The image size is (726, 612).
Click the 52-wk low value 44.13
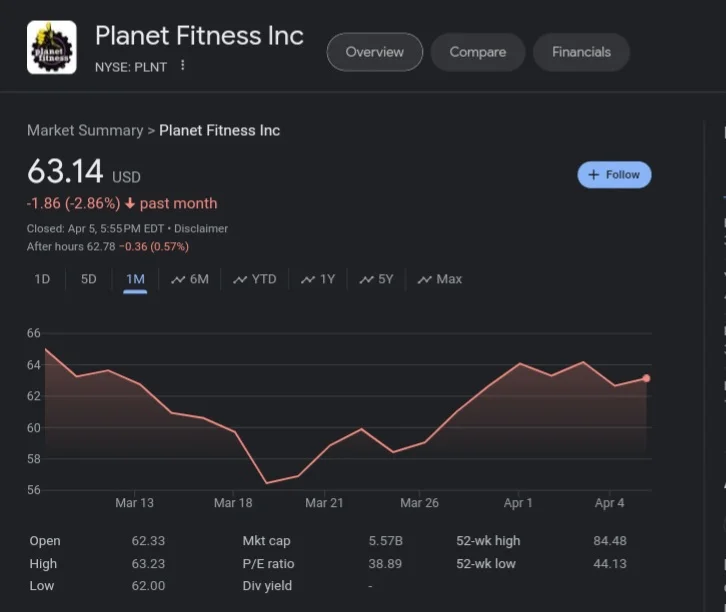(610, 563)
